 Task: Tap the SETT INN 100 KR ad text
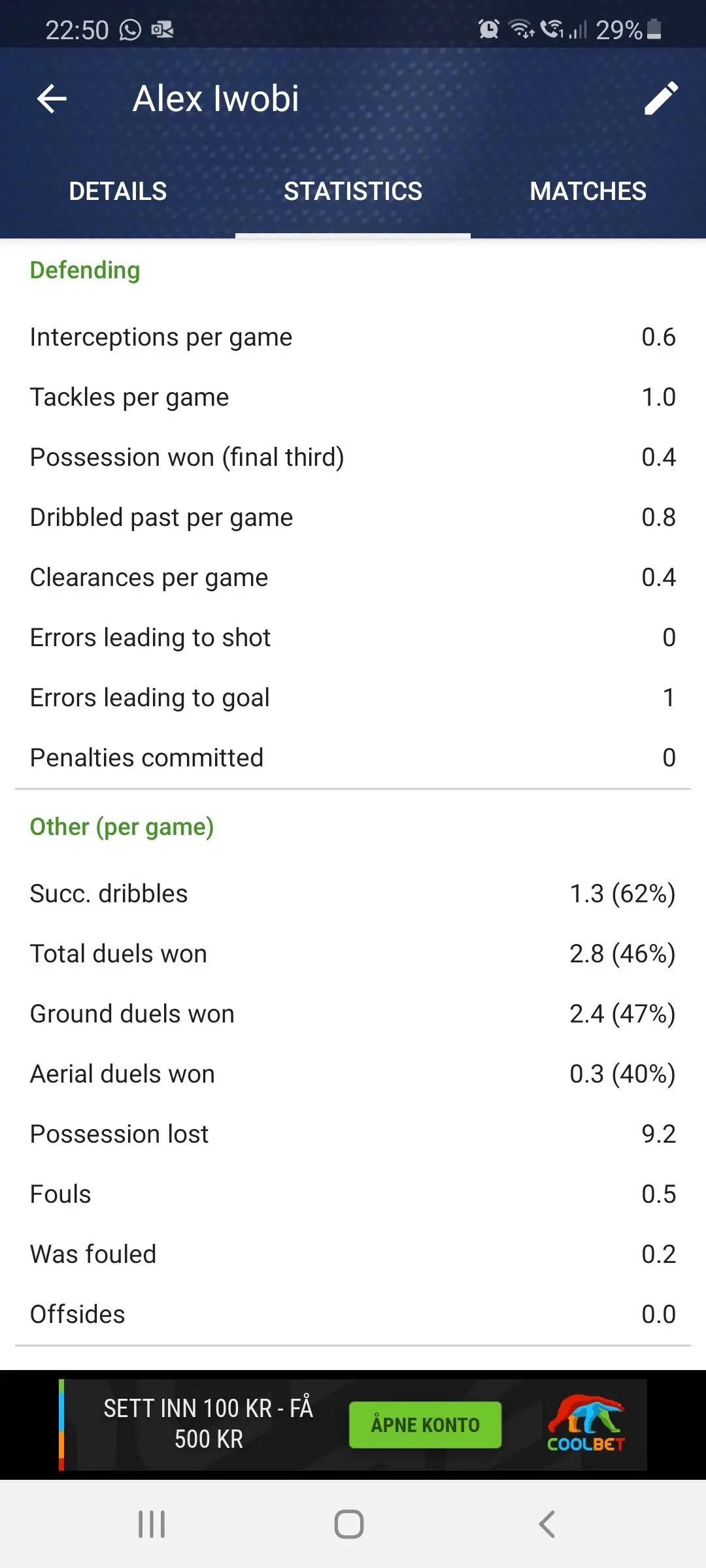(209, 1424)
